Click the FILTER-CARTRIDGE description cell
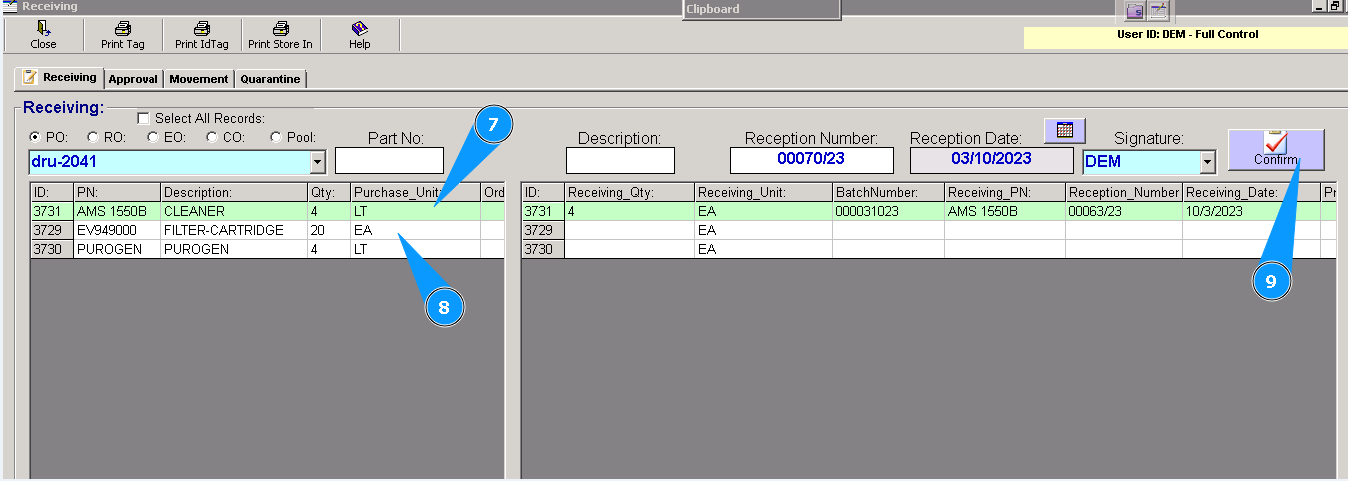Image resolution: width=1348 pixels, height=481 pixels. tap(234, 230)
